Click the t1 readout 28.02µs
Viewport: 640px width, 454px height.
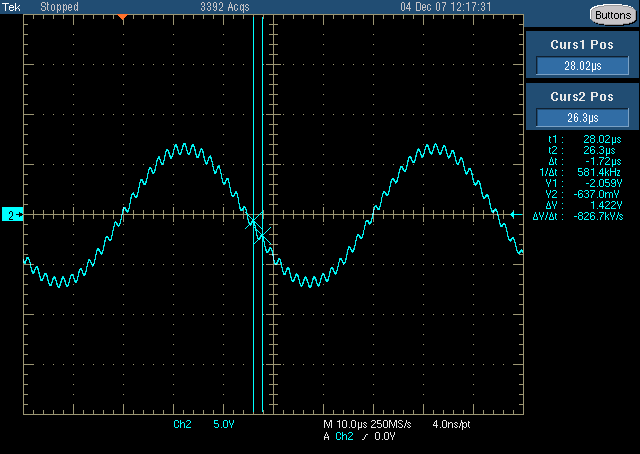(x=602, y=140)
